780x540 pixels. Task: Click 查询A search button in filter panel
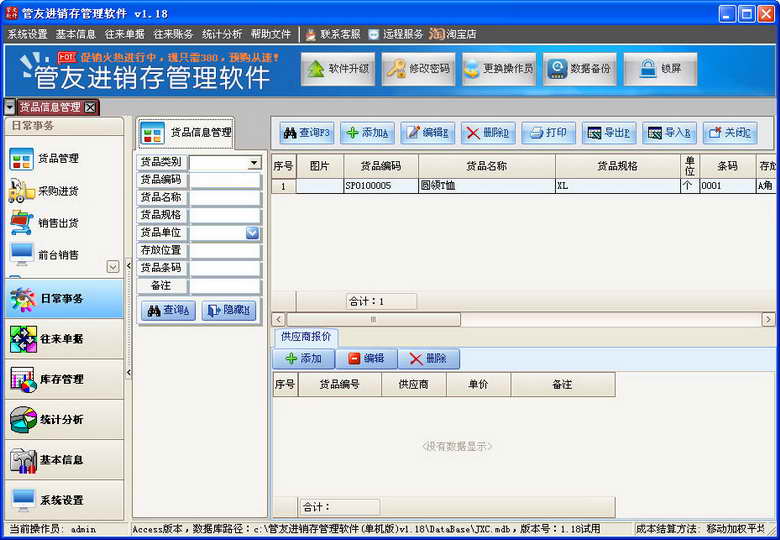[x=169, y=310]
